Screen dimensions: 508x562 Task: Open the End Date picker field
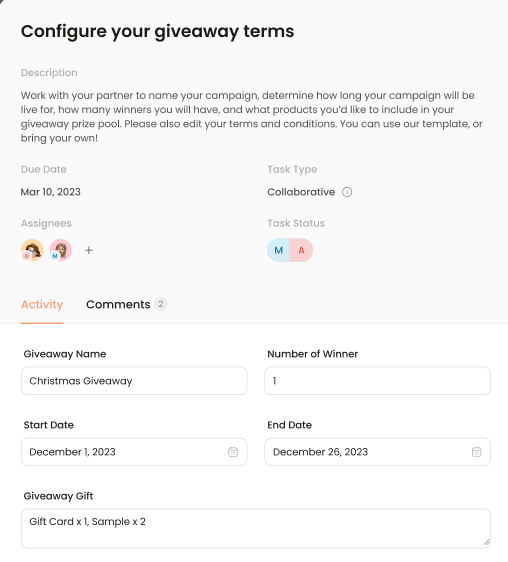[x=378, y=452]
